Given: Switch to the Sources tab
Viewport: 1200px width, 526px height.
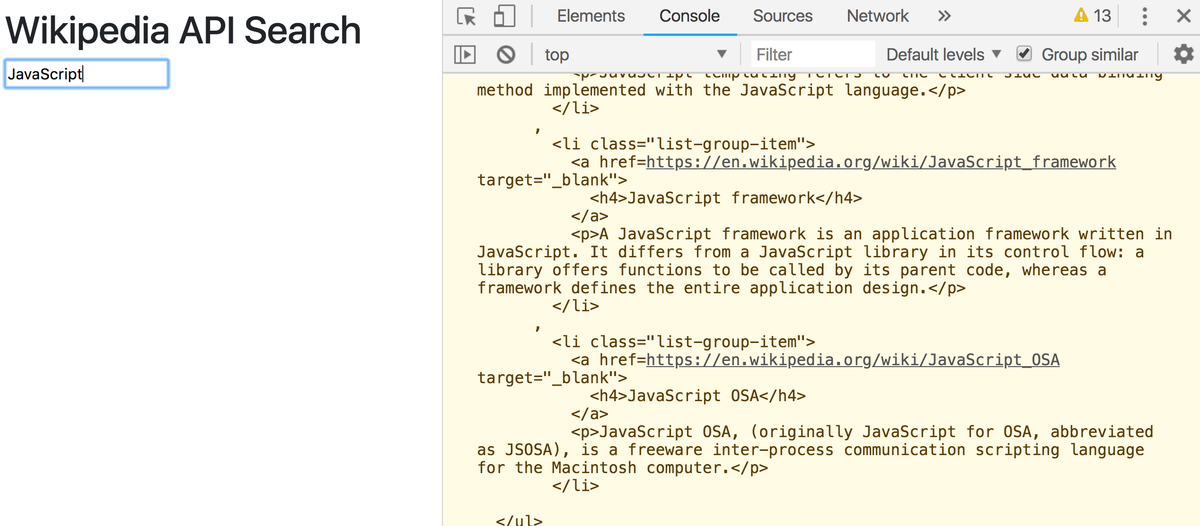Looking at the screenshot, I should (783, 16).
